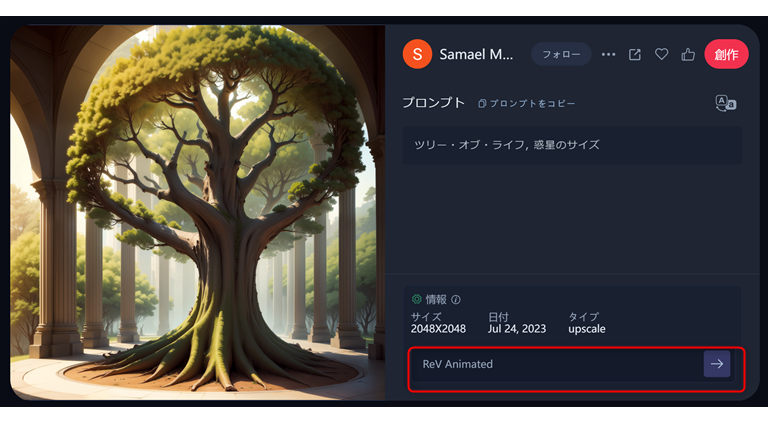768x423 pixels.
Task: Toggle the heart favorite icon
Action: (x=661, y=54)
